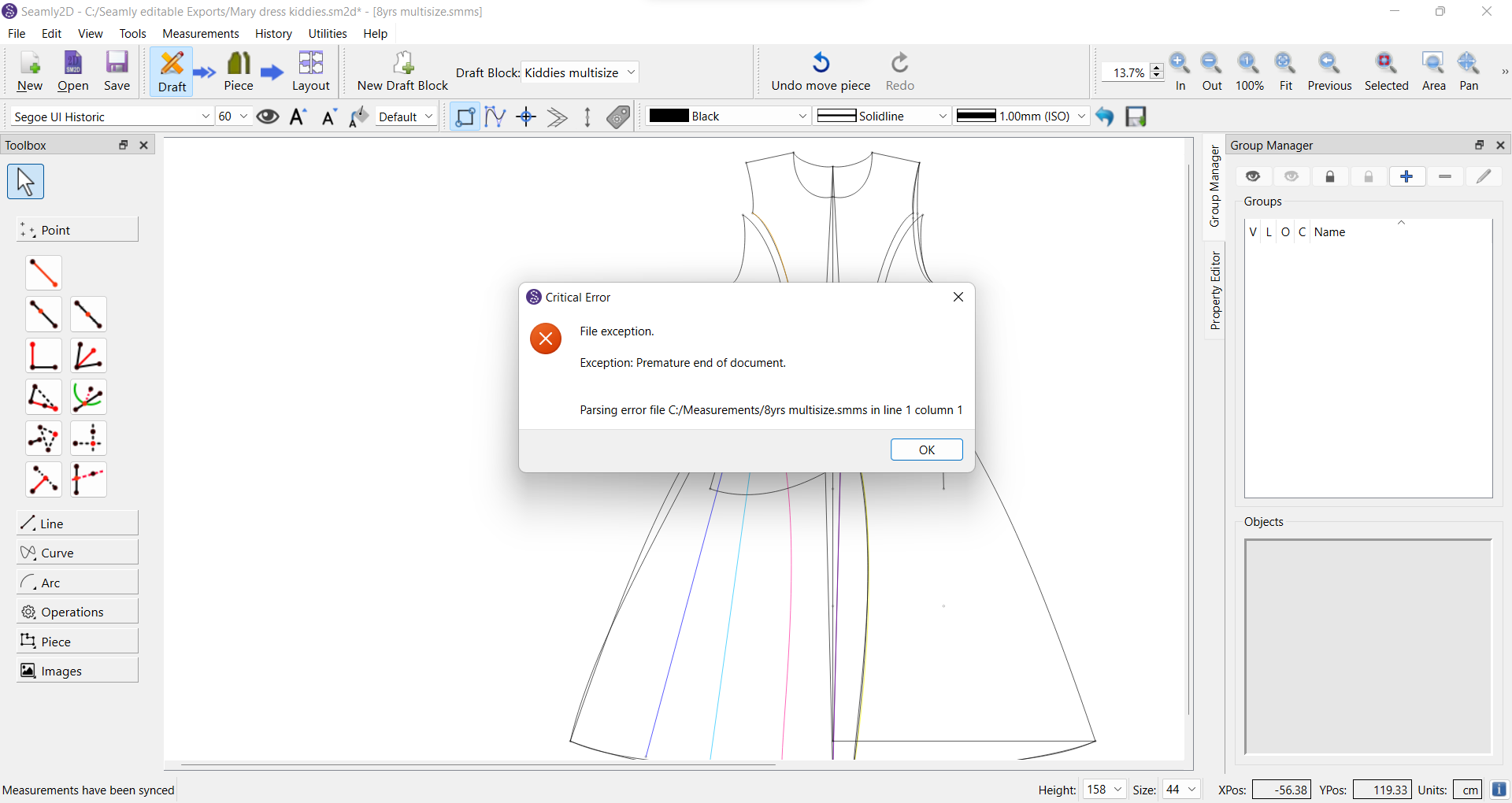Screen dimensions: 1512x803
Task: Click the New Draft Block icon
Action: pos(403,64)
